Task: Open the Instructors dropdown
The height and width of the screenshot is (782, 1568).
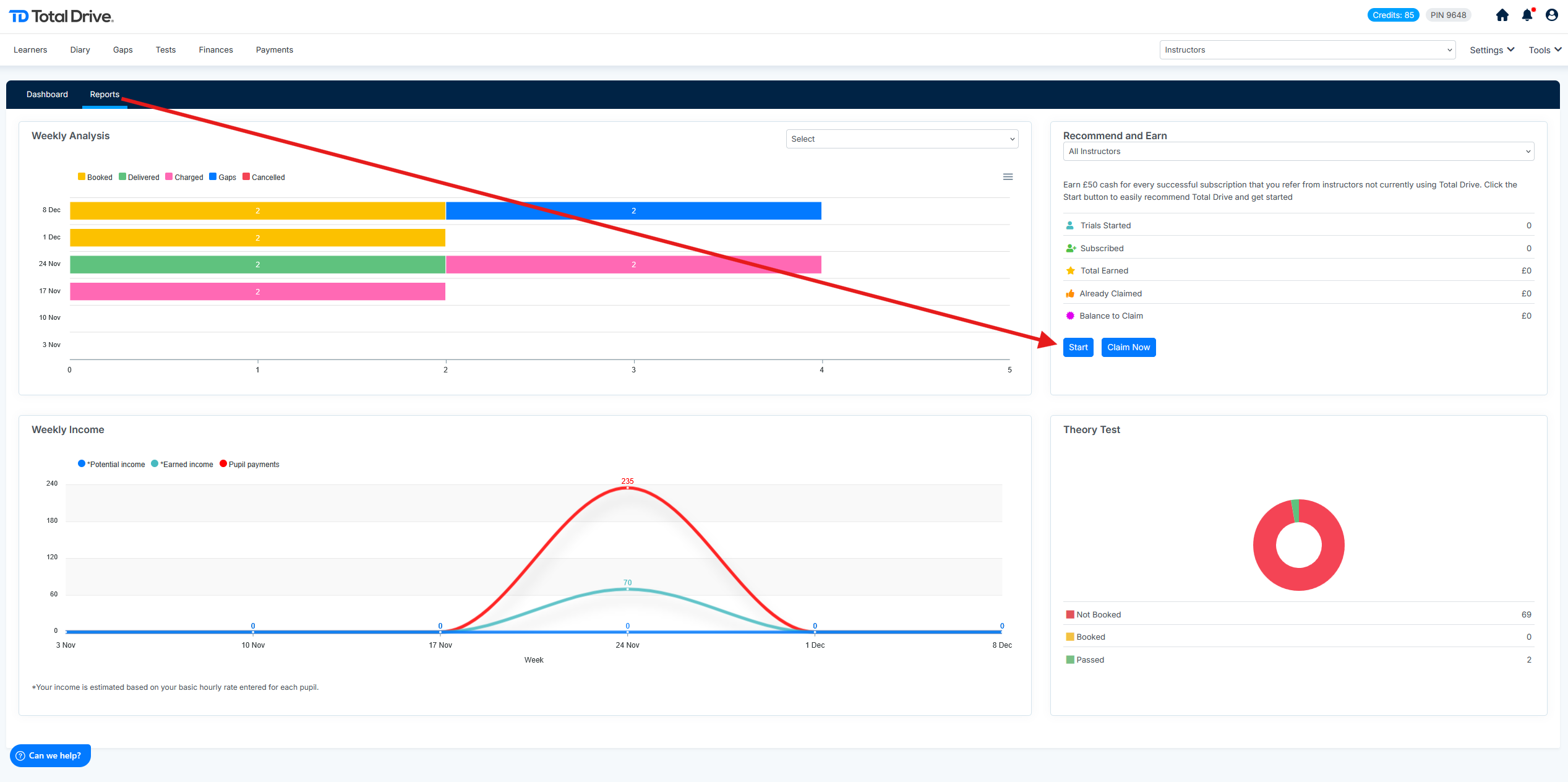Action: [1307, 50]
